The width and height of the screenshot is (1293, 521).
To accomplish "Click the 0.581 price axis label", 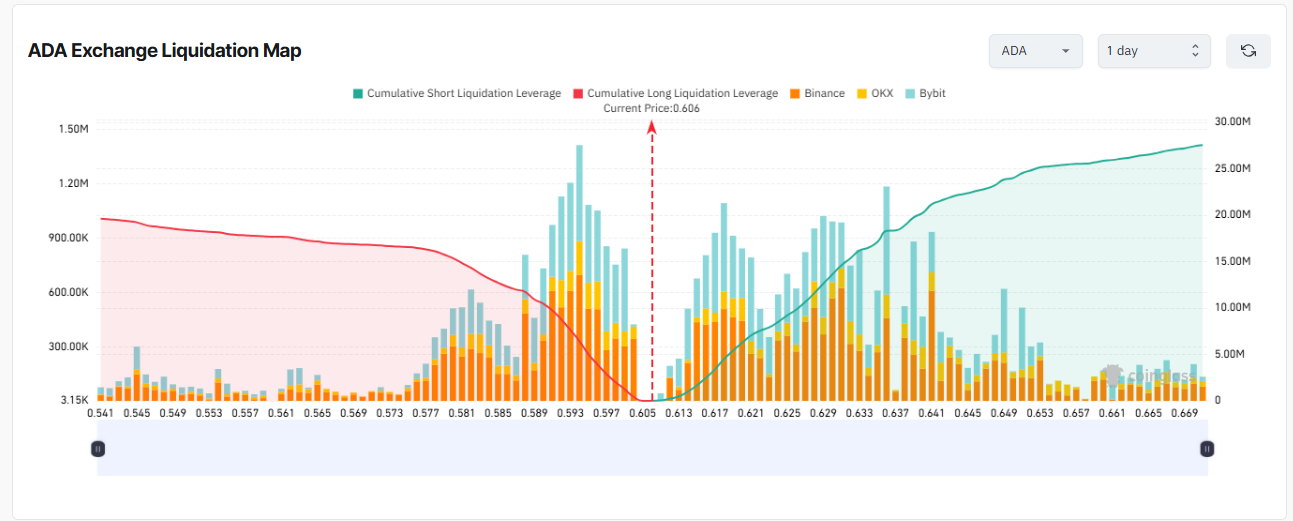I will [461, 412].
